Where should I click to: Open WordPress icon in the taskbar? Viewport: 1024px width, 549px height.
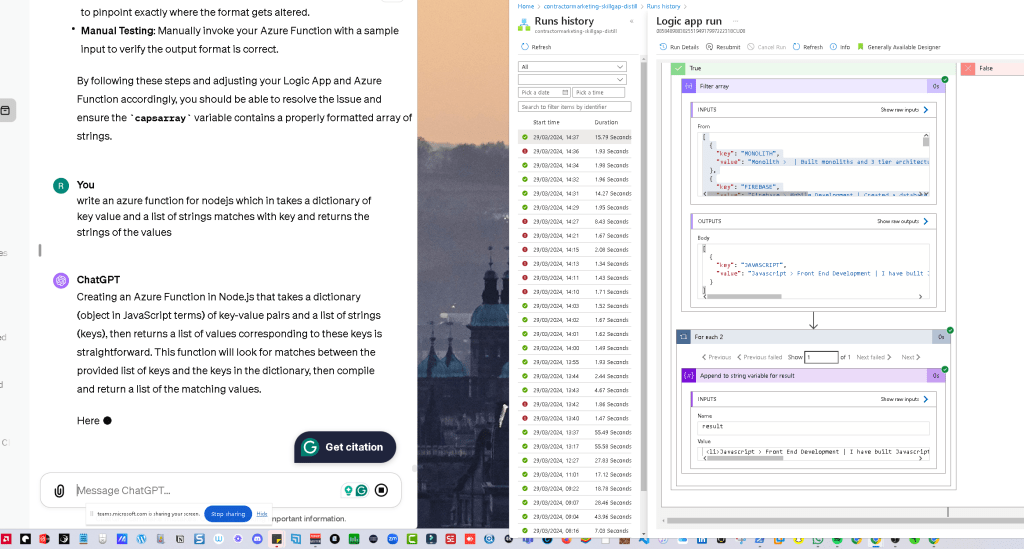tap(141, 539)
